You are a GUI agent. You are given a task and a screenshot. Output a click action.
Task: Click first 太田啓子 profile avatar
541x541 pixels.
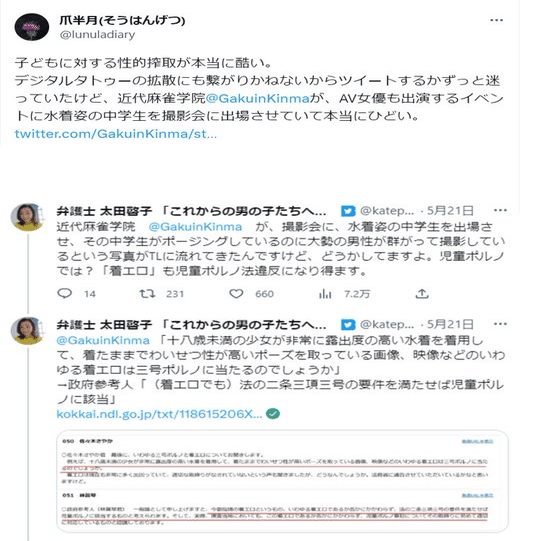(x=27, y=217)
